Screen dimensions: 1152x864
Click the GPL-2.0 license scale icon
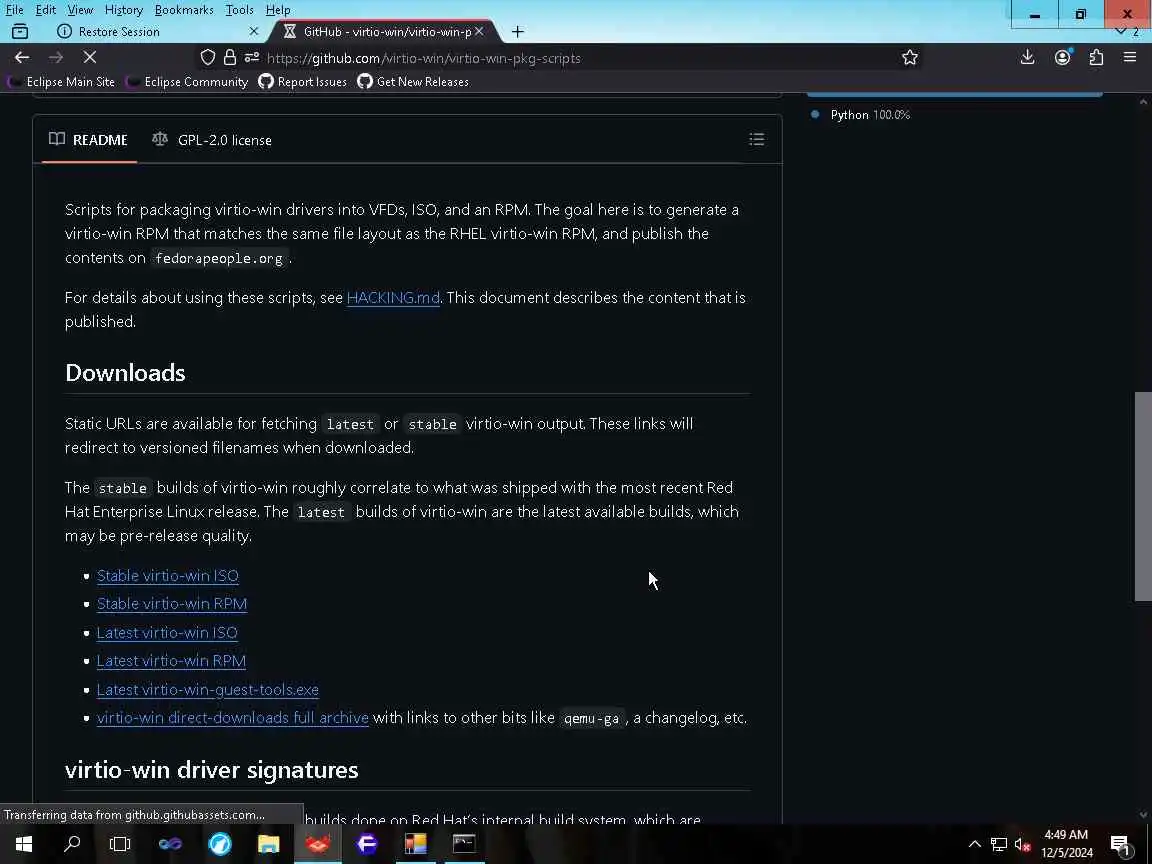click(159, 139)
